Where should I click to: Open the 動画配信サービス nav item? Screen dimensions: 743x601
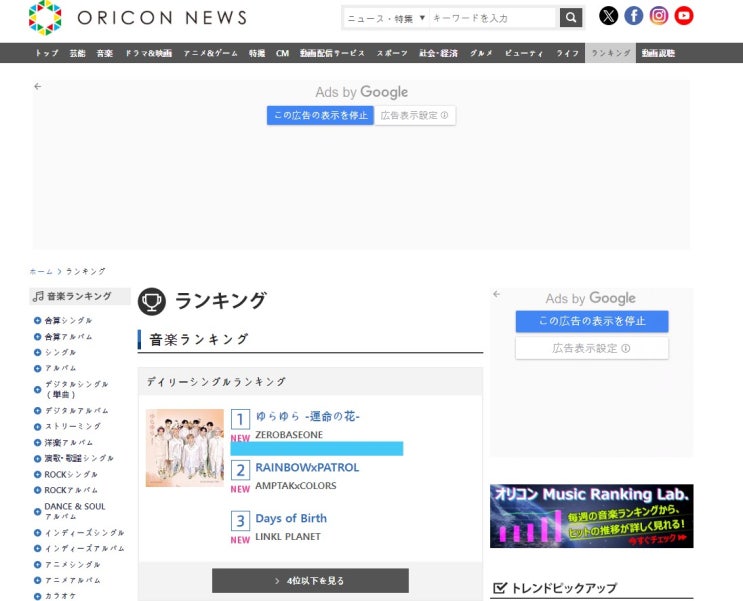click(332, 53)
